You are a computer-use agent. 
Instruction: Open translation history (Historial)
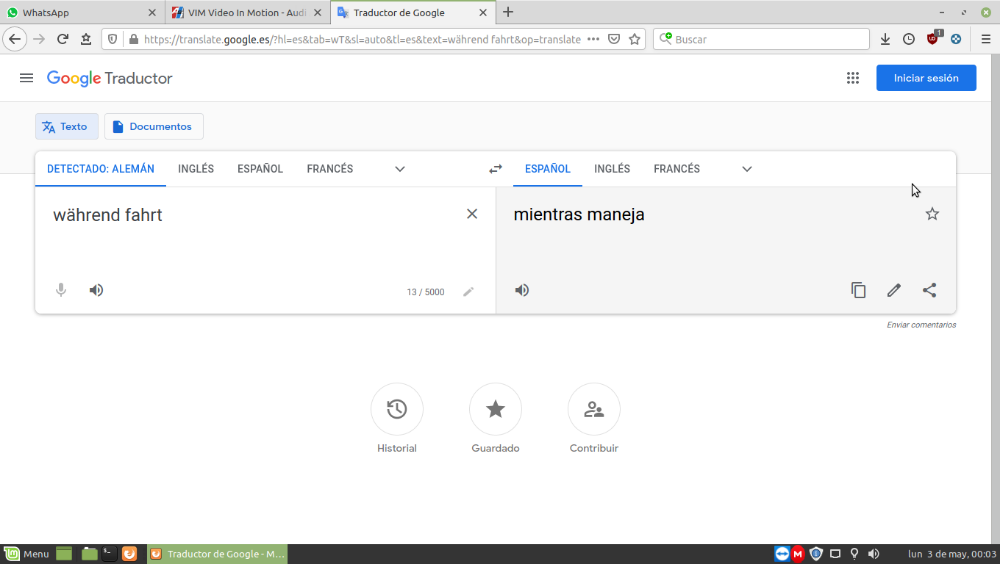coord(397,409)
